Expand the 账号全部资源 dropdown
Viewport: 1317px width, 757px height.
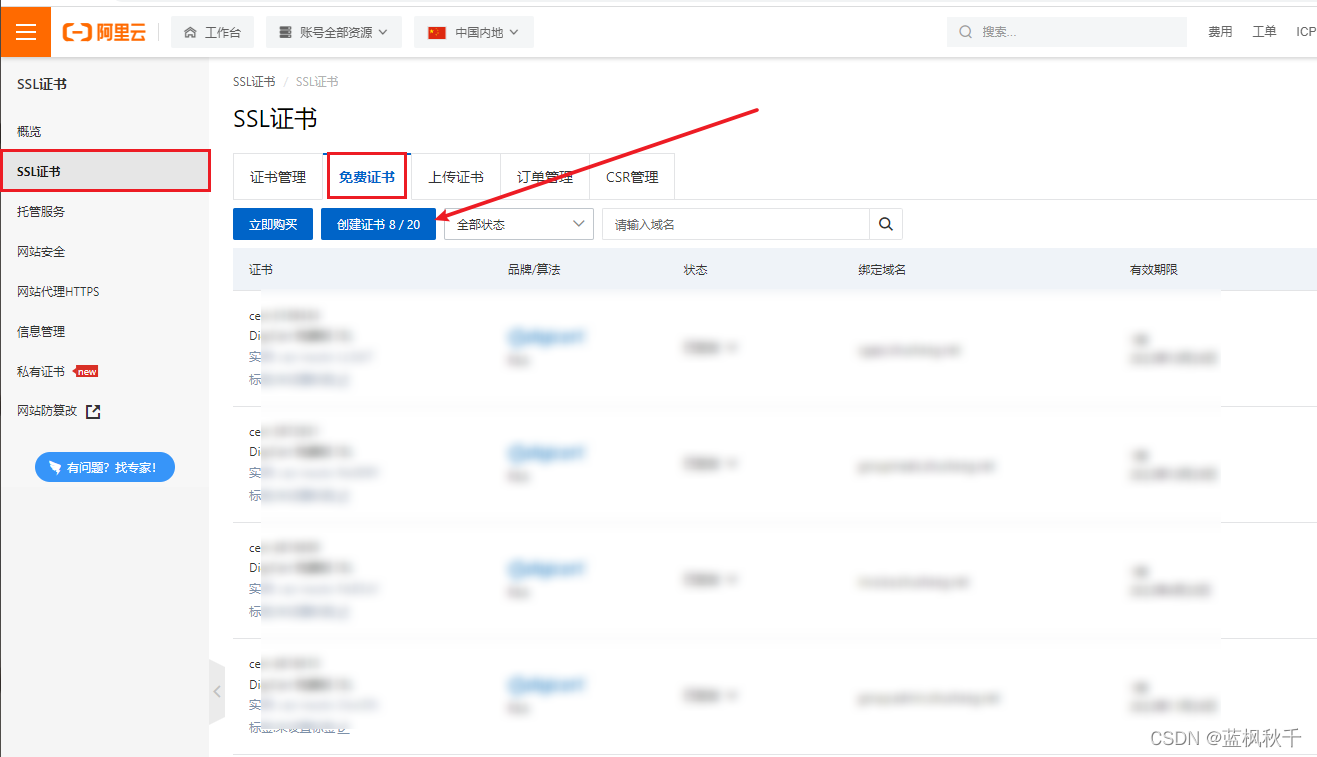point(334,32)
